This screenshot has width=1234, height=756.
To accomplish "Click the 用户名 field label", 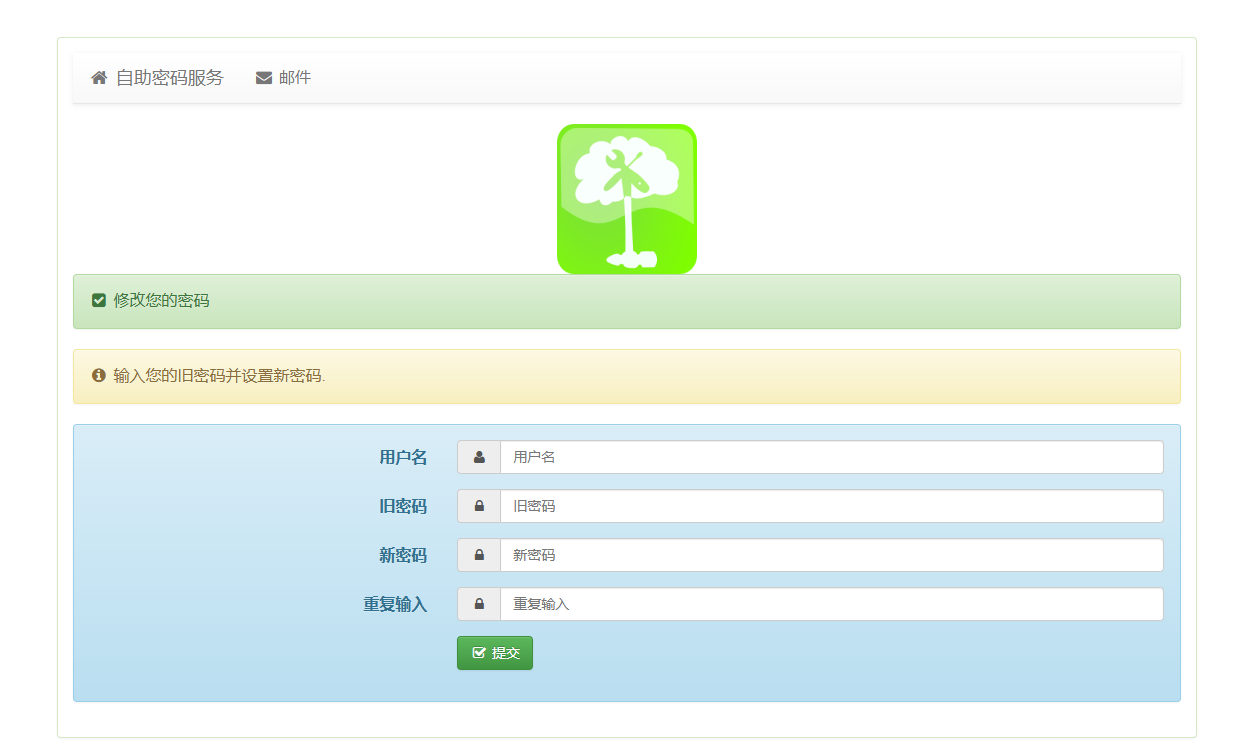I will click(403, 457).
